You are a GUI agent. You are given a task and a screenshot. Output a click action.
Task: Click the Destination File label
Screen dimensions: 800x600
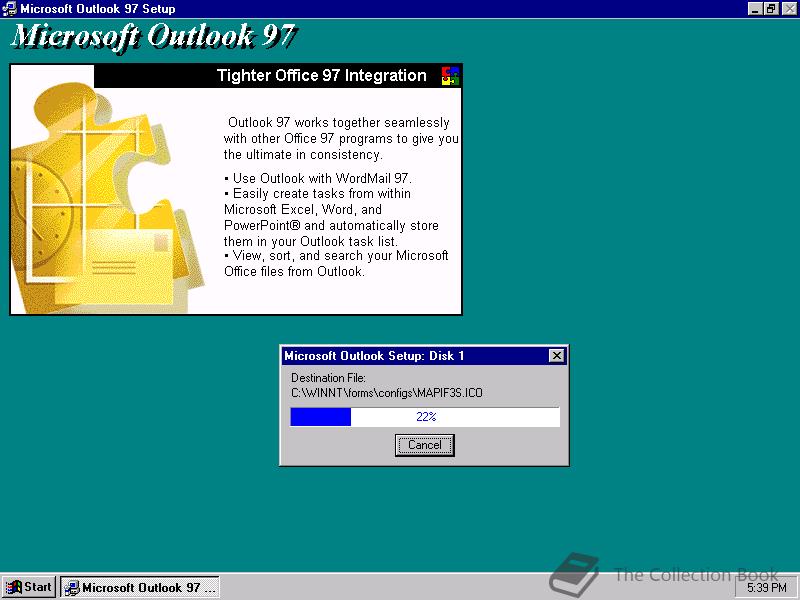point(328,378)
